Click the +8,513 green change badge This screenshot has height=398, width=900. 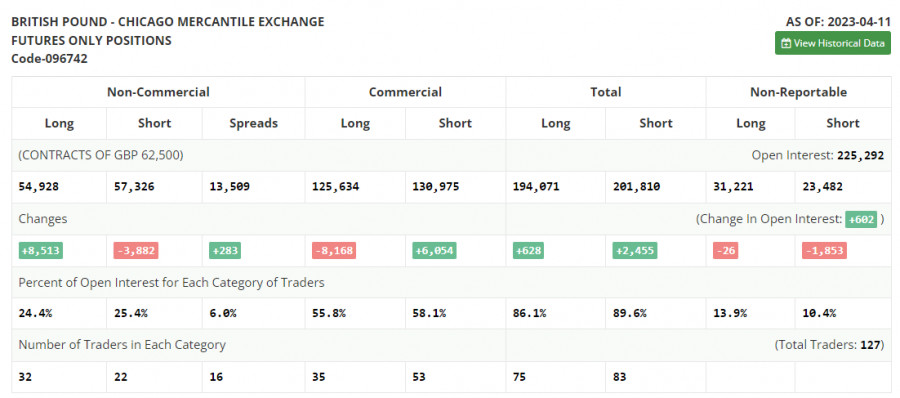pos(40,251)
